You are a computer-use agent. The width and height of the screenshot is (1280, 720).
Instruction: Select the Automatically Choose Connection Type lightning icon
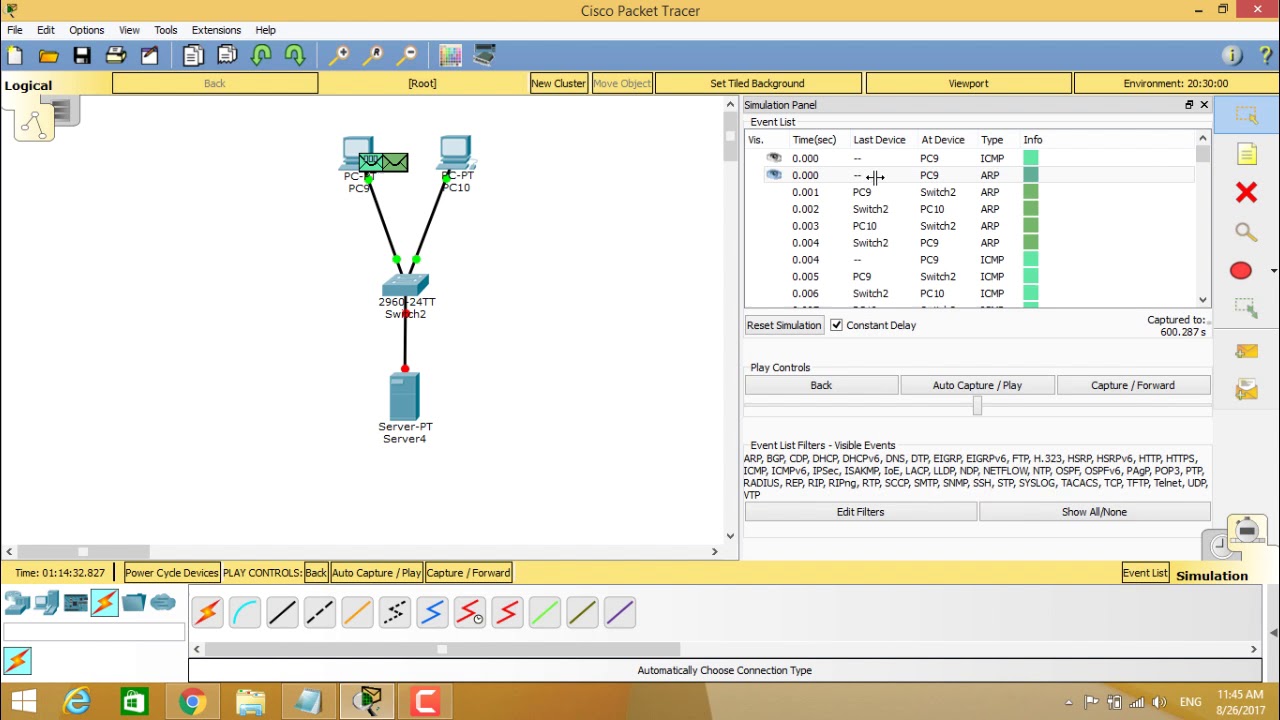point(207,612)
